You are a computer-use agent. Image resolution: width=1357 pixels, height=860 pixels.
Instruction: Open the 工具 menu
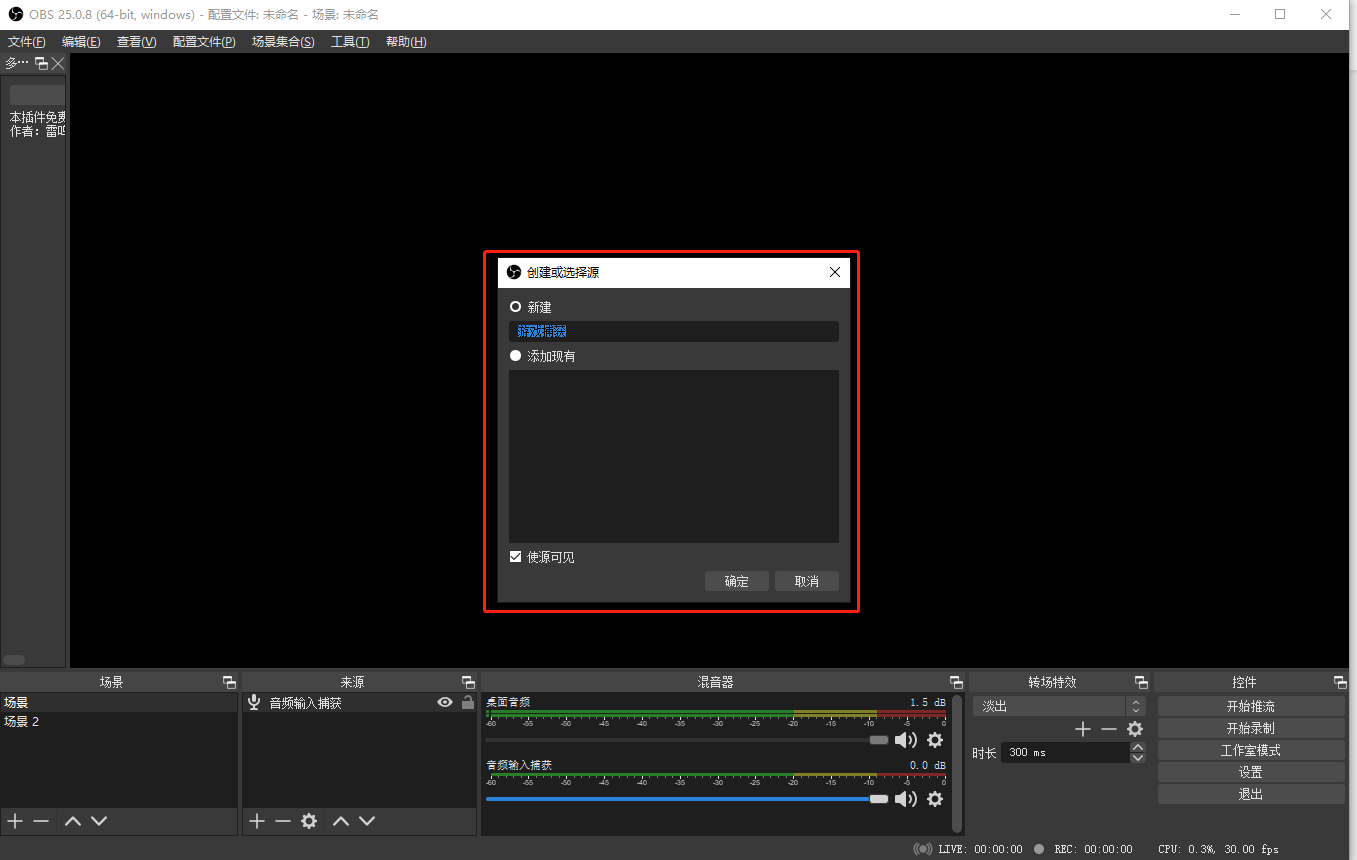point(350,42)
